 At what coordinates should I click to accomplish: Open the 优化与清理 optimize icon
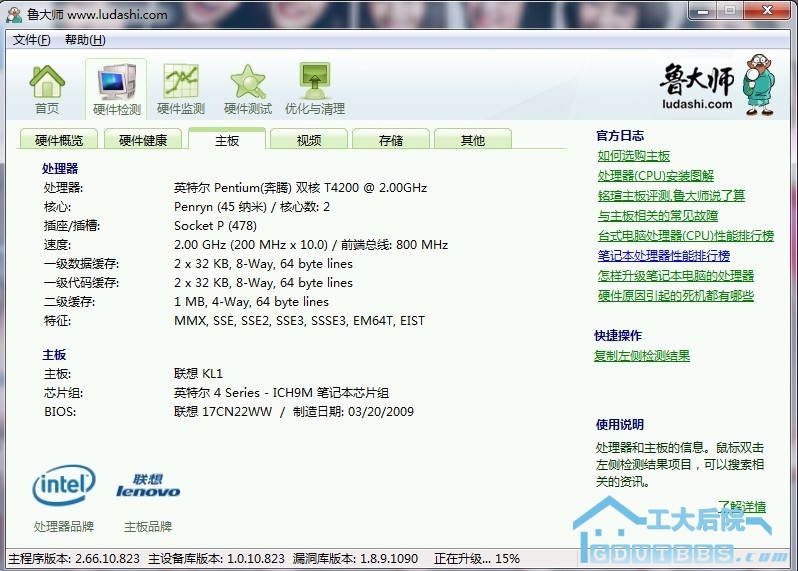point(315,89)
